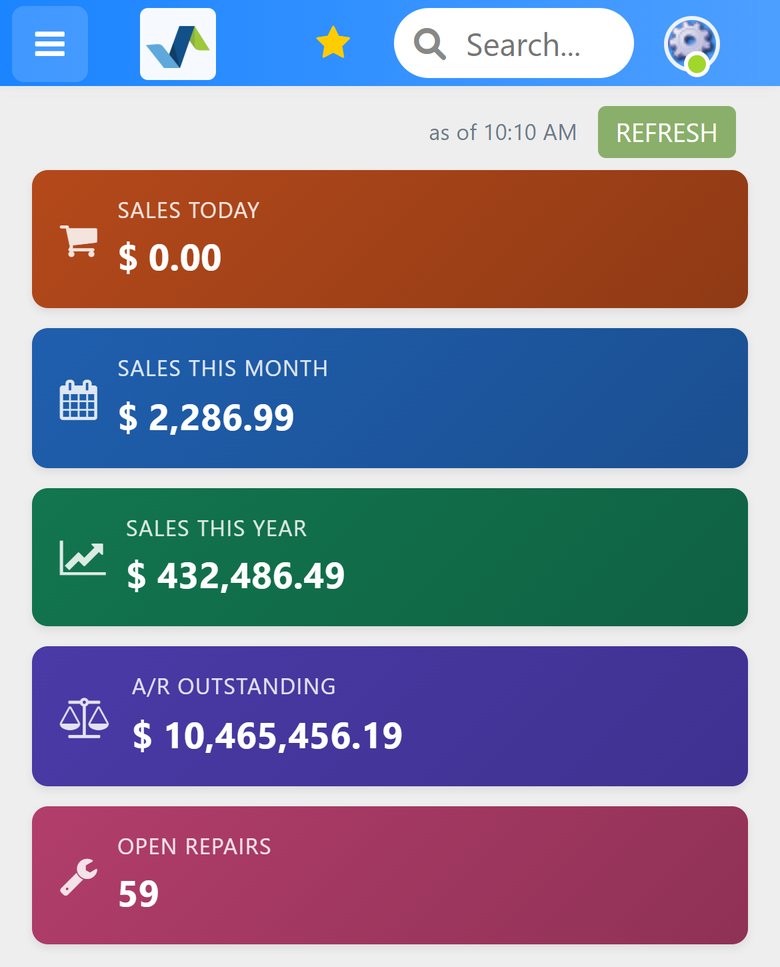Click the $ 10,465,456.19 value
The height and width of the screenshot is (967, 780).
[267, 736]
